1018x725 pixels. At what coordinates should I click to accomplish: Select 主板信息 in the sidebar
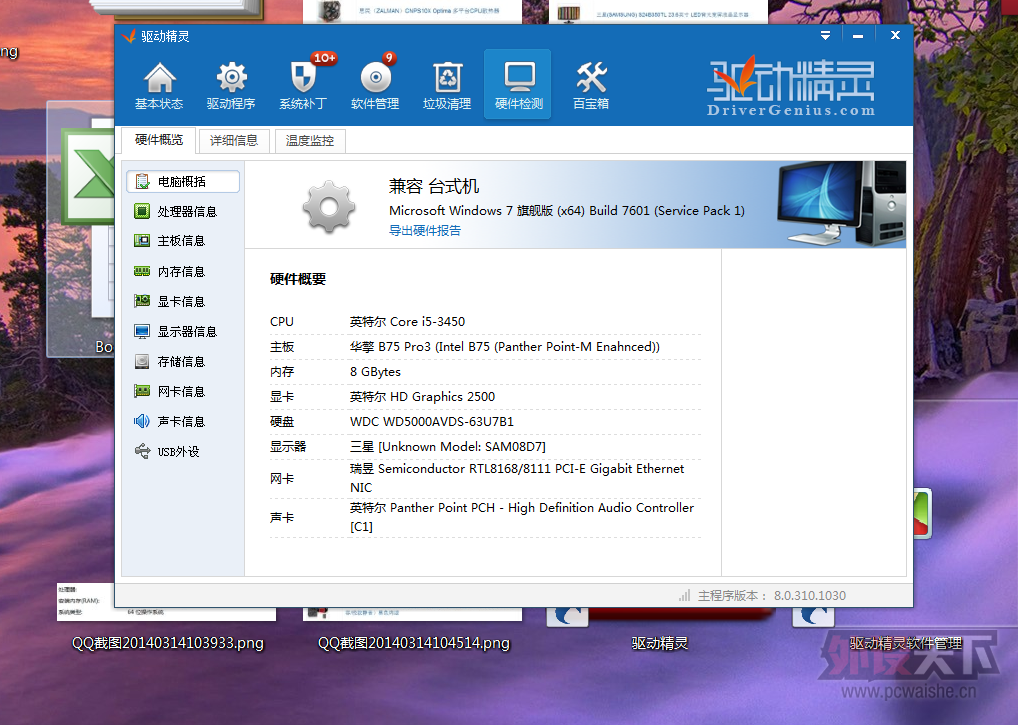[182, 241]
